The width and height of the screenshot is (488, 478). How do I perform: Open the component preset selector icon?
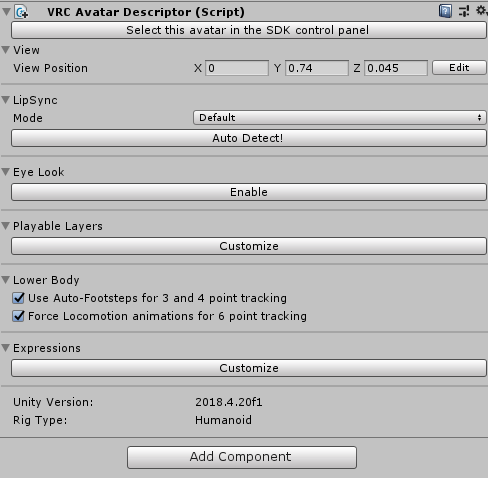tap(464, 11)
